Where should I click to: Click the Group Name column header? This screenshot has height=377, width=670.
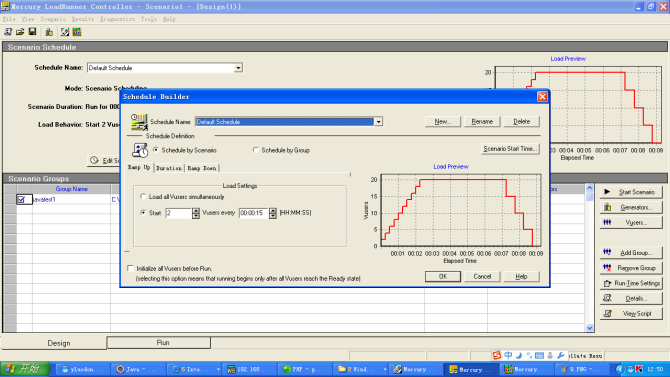(71, 189)
